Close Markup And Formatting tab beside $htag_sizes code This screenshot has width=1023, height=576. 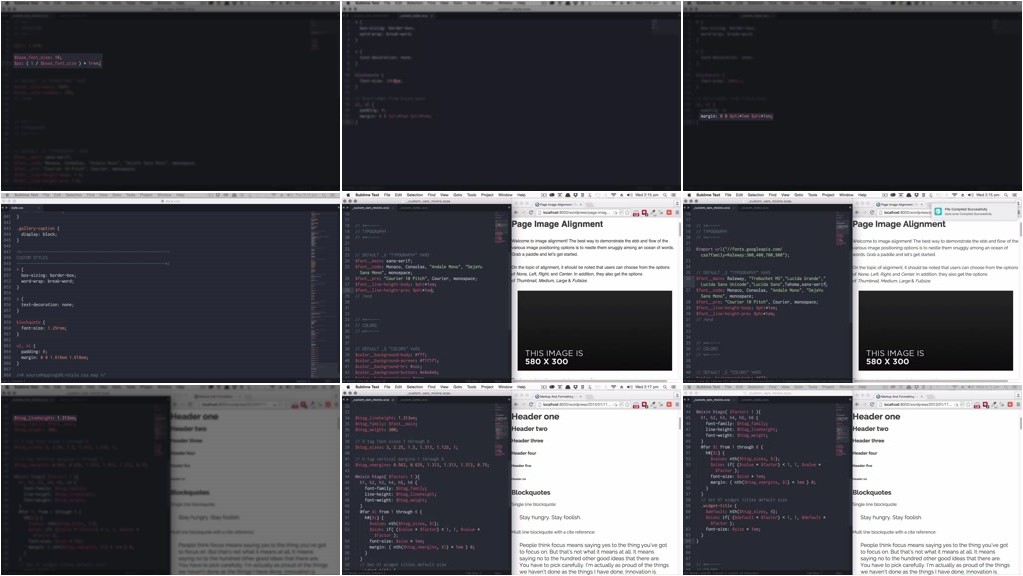(x=581, y=397)
